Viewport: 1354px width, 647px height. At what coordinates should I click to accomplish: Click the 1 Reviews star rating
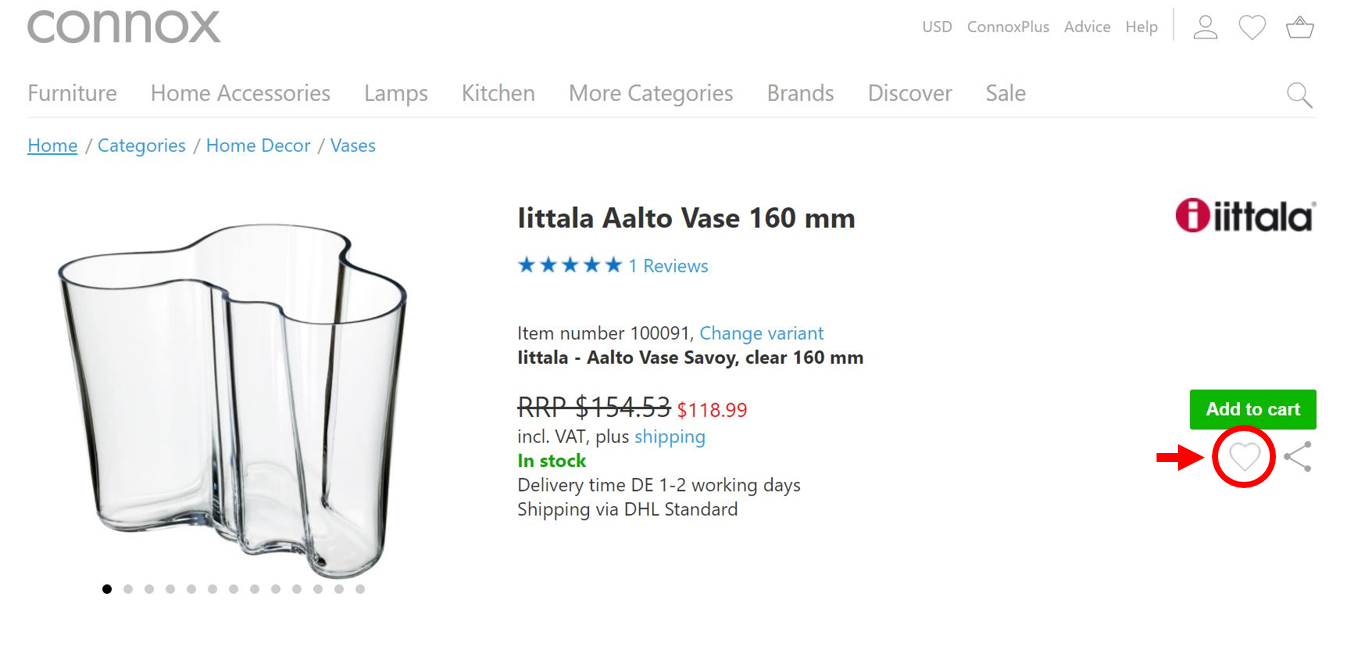tap(612, 266)
